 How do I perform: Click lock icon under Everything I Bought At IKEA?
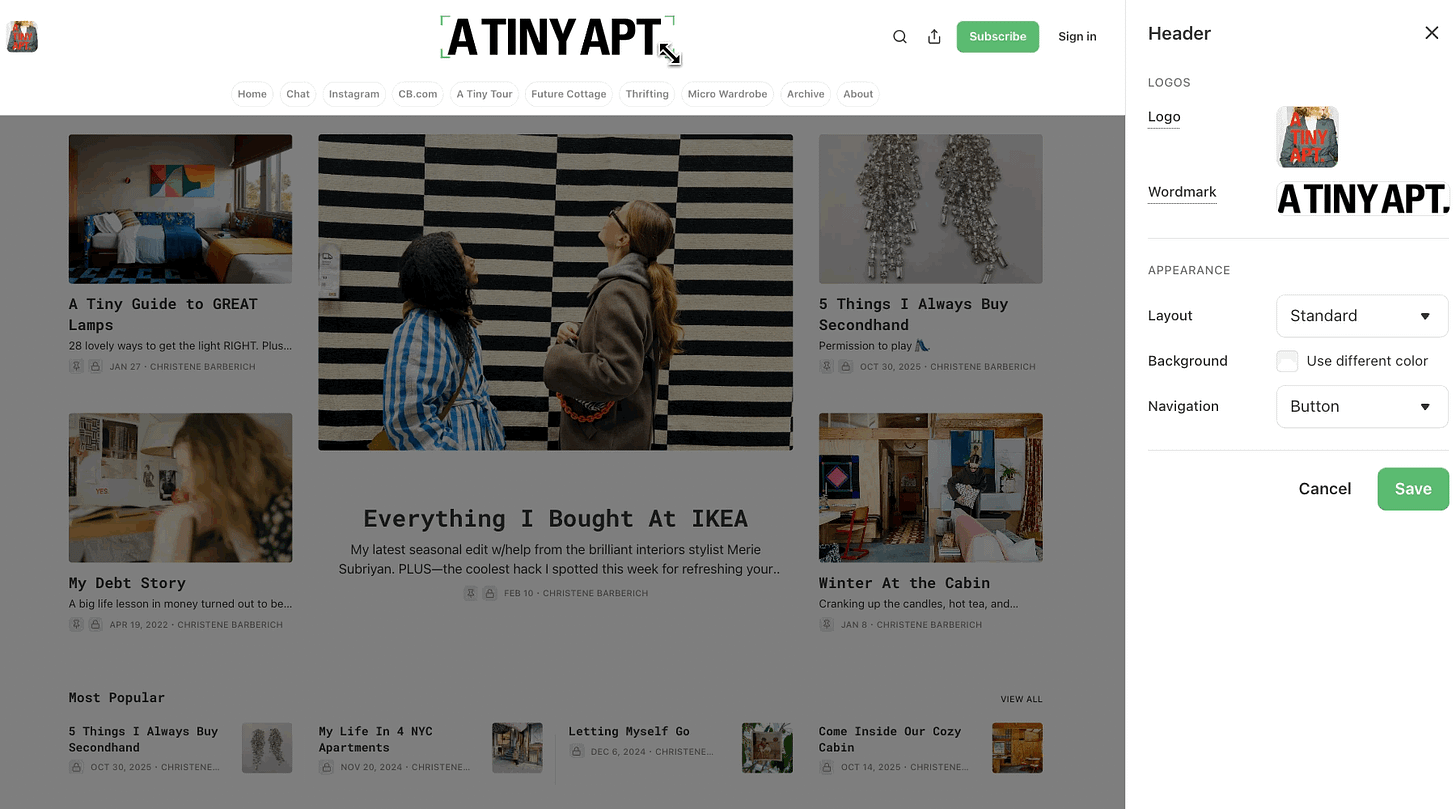coord(489,593)
